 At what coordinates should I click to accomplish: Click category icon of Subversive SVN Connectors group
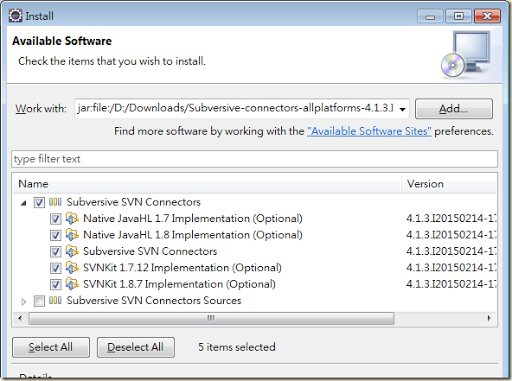pyautogui.click(x=55, y=202)
